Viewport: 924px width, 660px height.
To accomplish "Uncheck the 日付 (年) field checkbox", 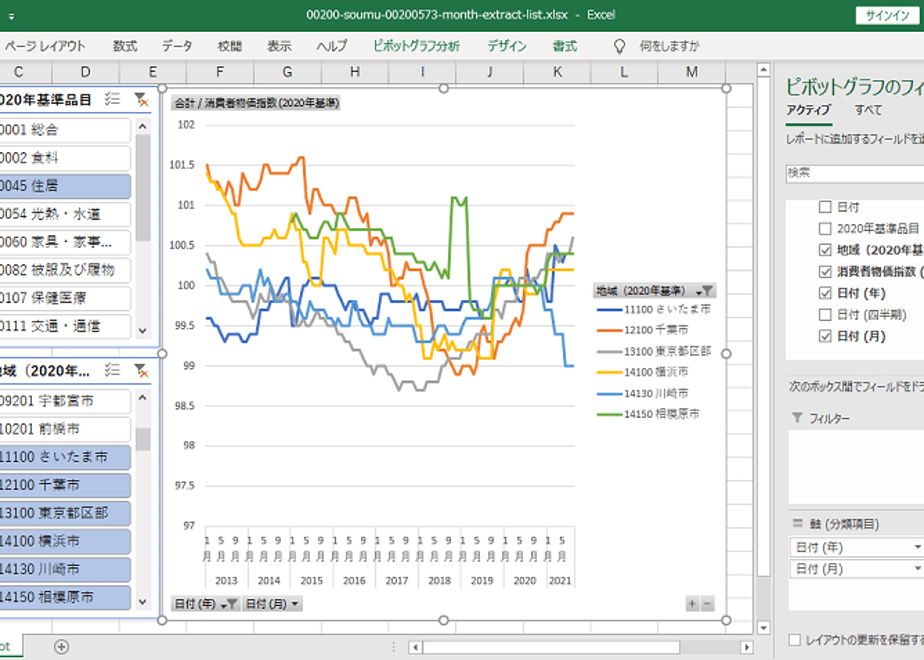I will coord(825,293).
